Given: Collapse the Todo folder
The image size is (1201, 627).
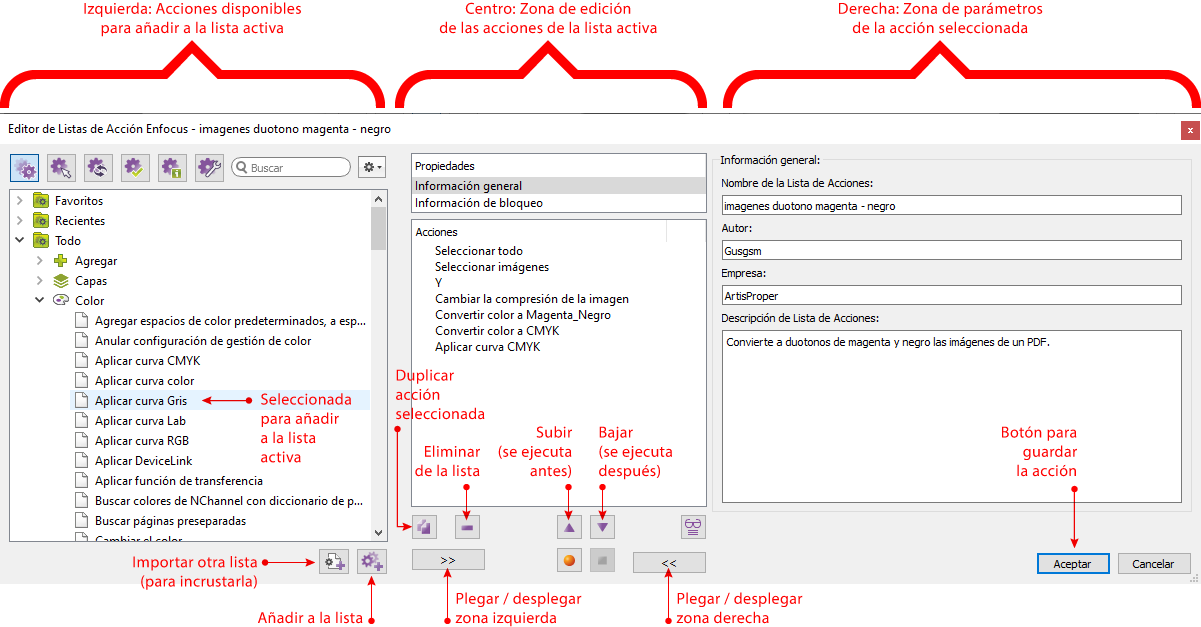Looking at the screenshot, I should [19, 241].
